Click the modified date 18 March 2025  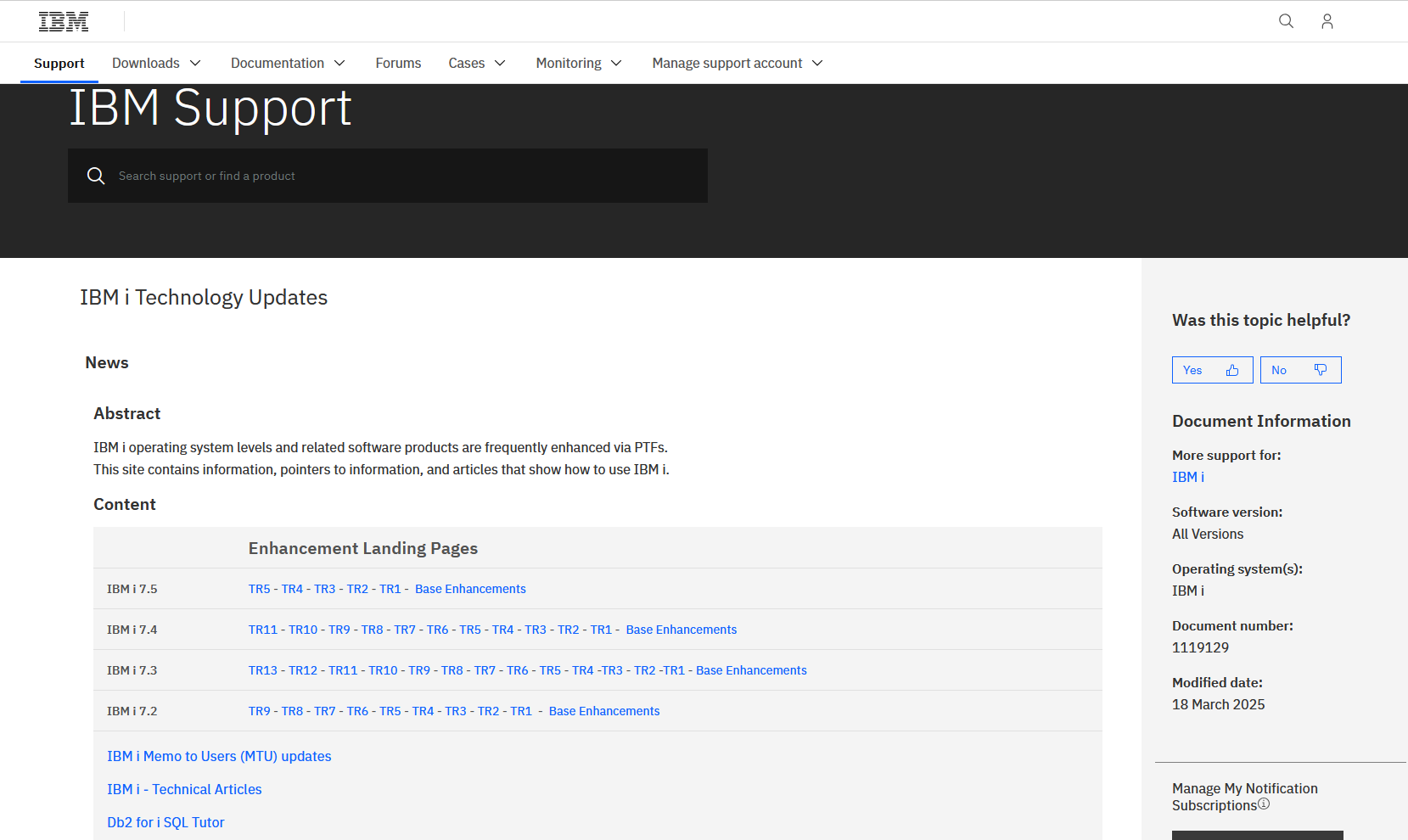tap(1218, 704)
